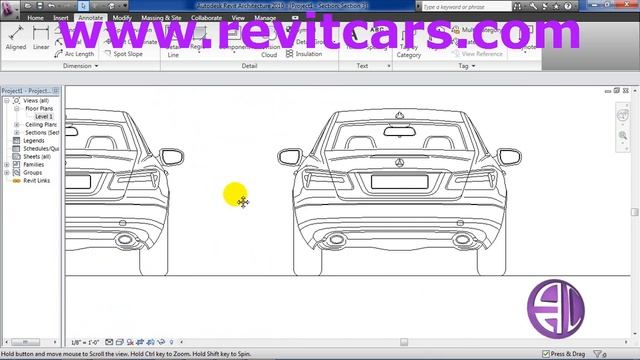Click the highlighted Modify cursor icon

[84, 6]
